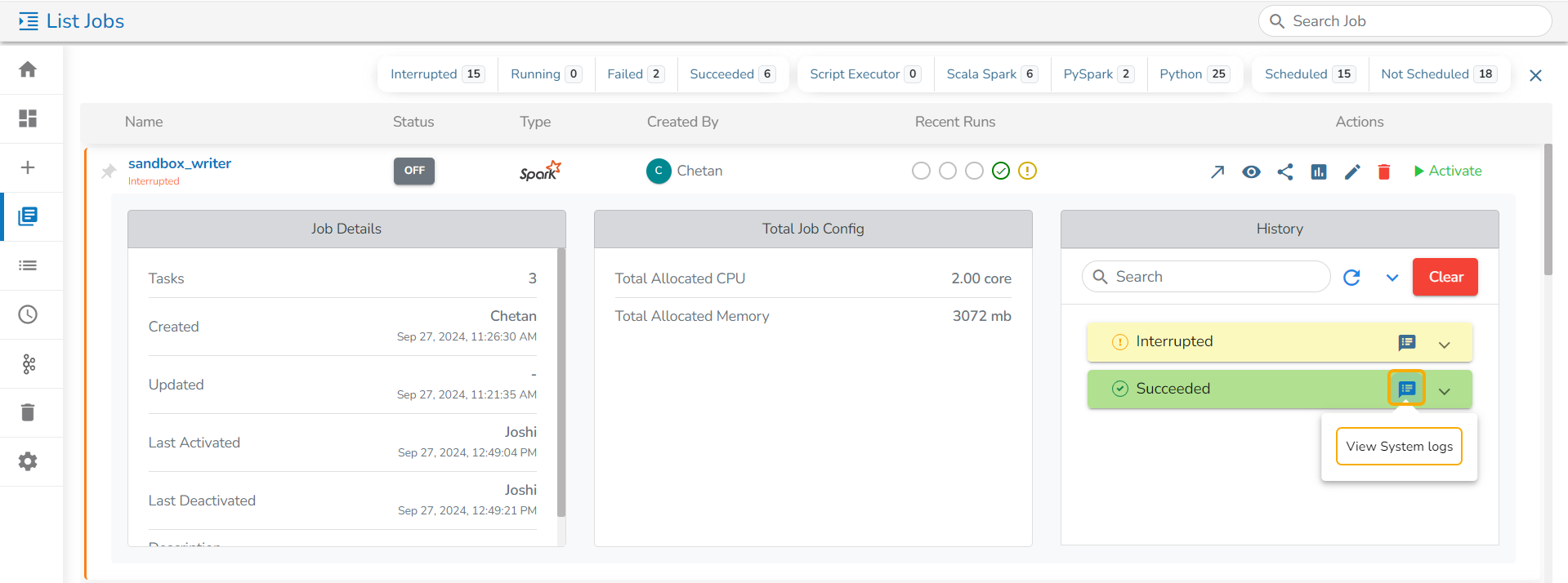Image resolution: width=1568 pixels, height=583 pixels.
Task: Open the job monitoring chart icon
Action: pyautogui.click(x=1319, y=171)
